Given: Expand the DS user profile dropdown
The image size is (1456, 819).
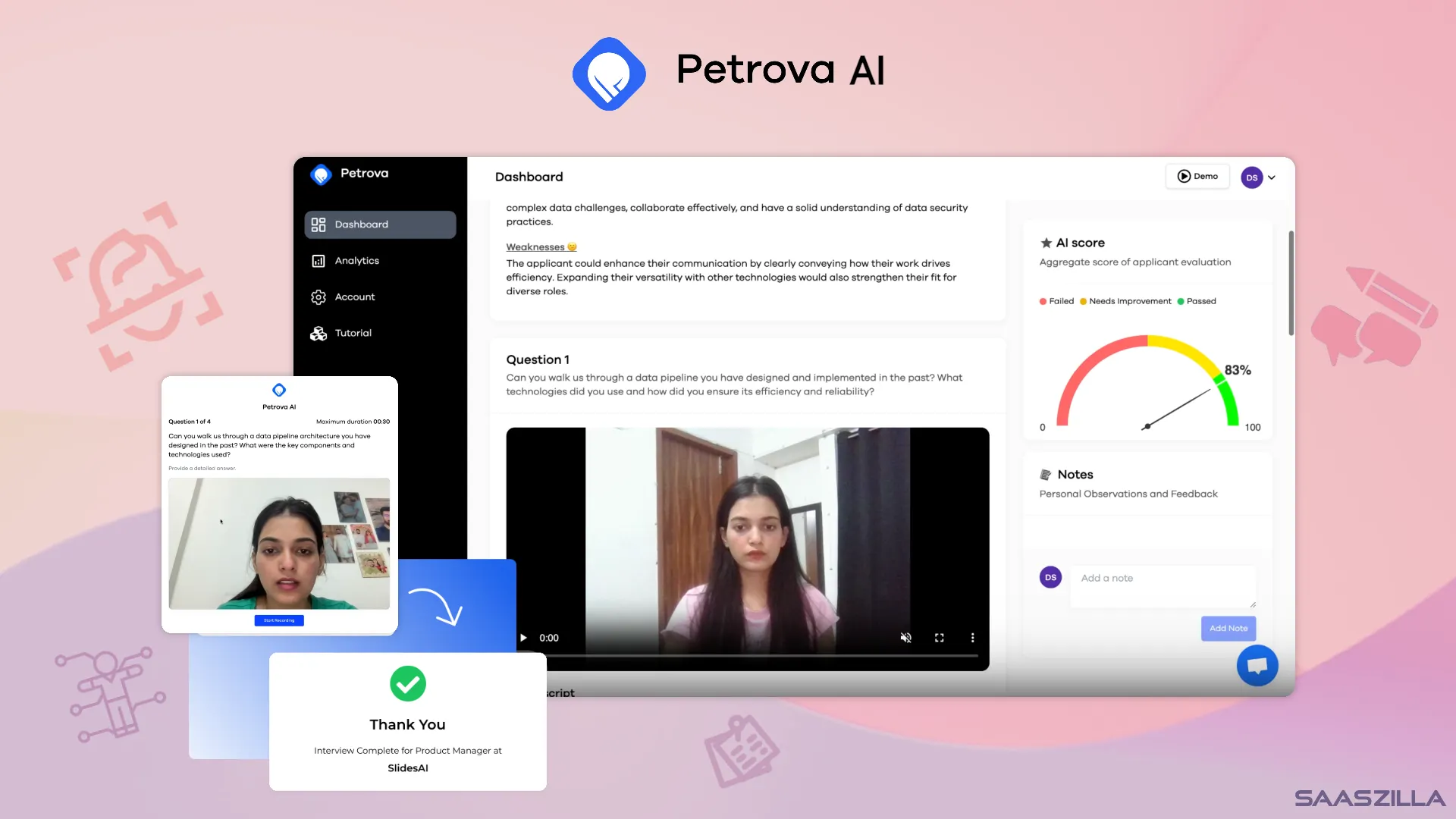Looking at the screenshot, I should point(1271,177).
